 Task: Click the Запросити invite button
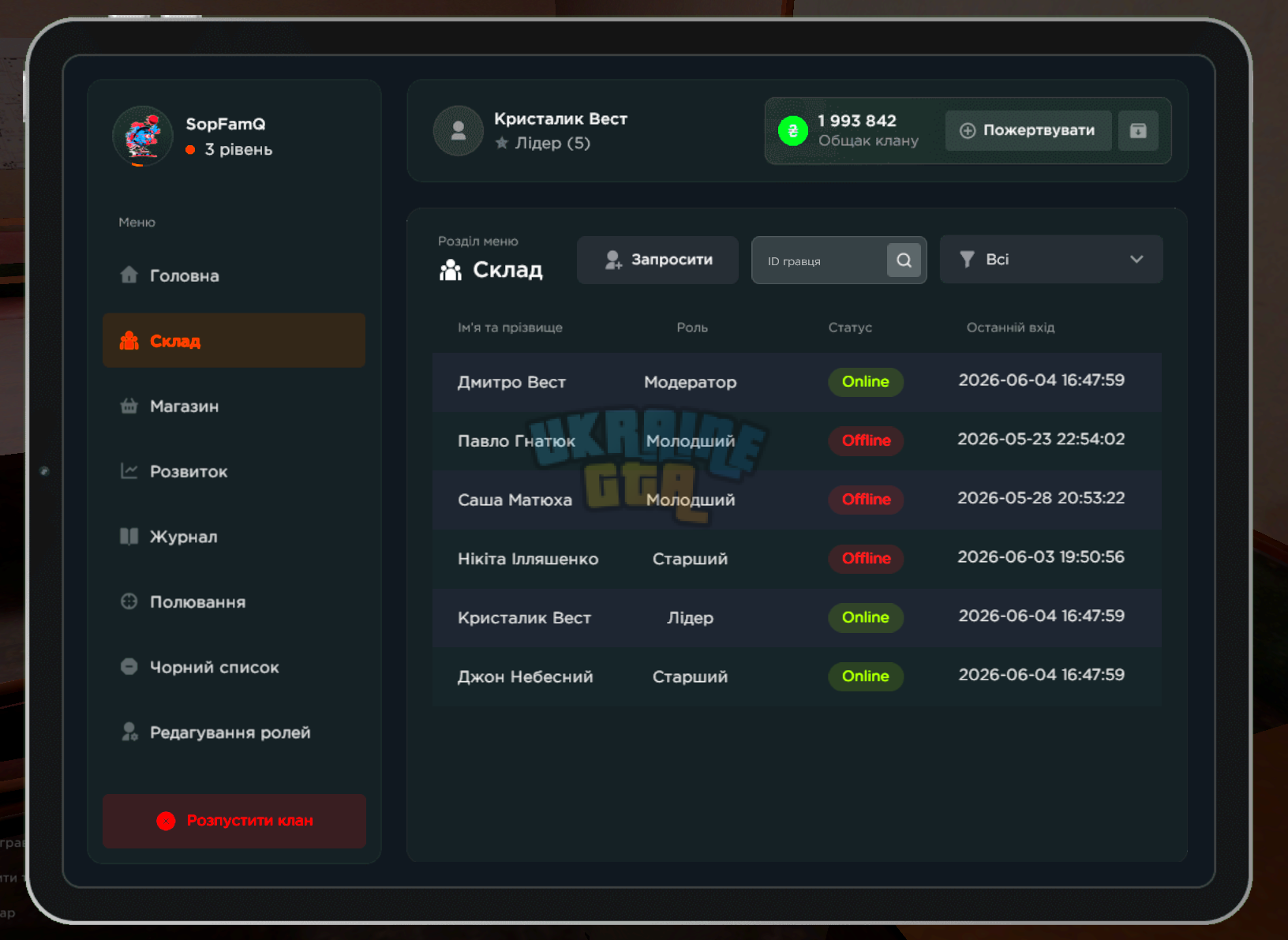[x=657, y=260]
